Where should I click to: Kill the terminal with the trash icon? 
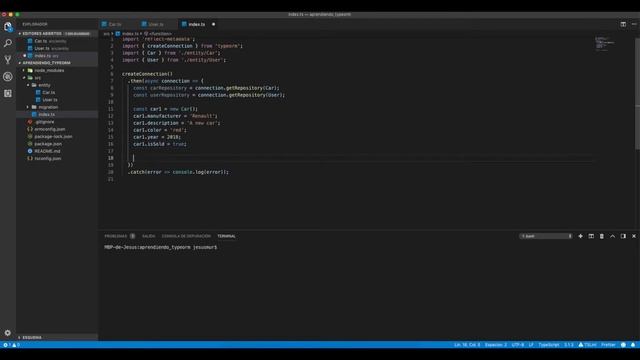pos(602,236)
